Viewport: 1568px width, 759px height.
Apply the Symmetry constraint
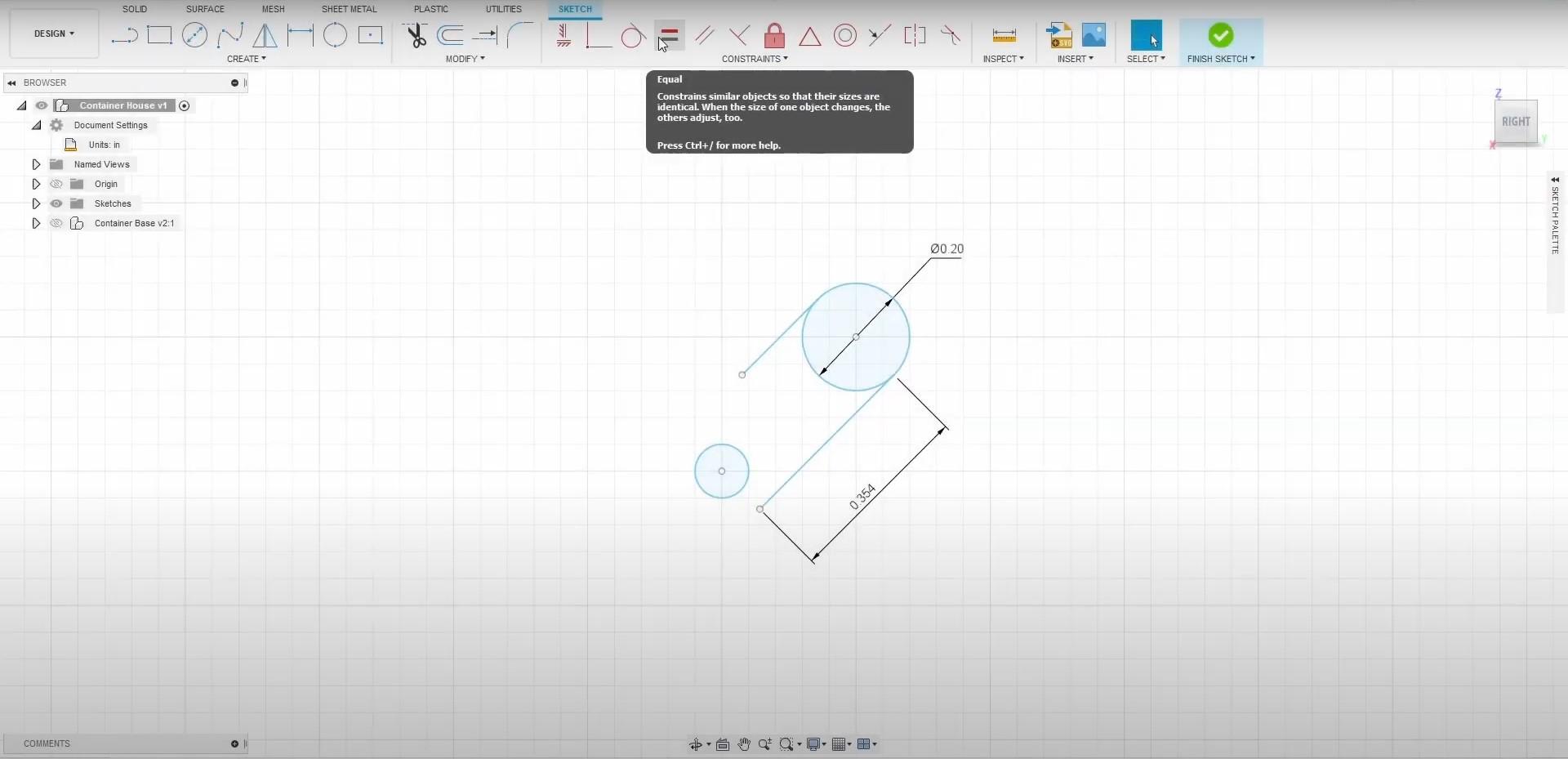click(x=915, y=35)
